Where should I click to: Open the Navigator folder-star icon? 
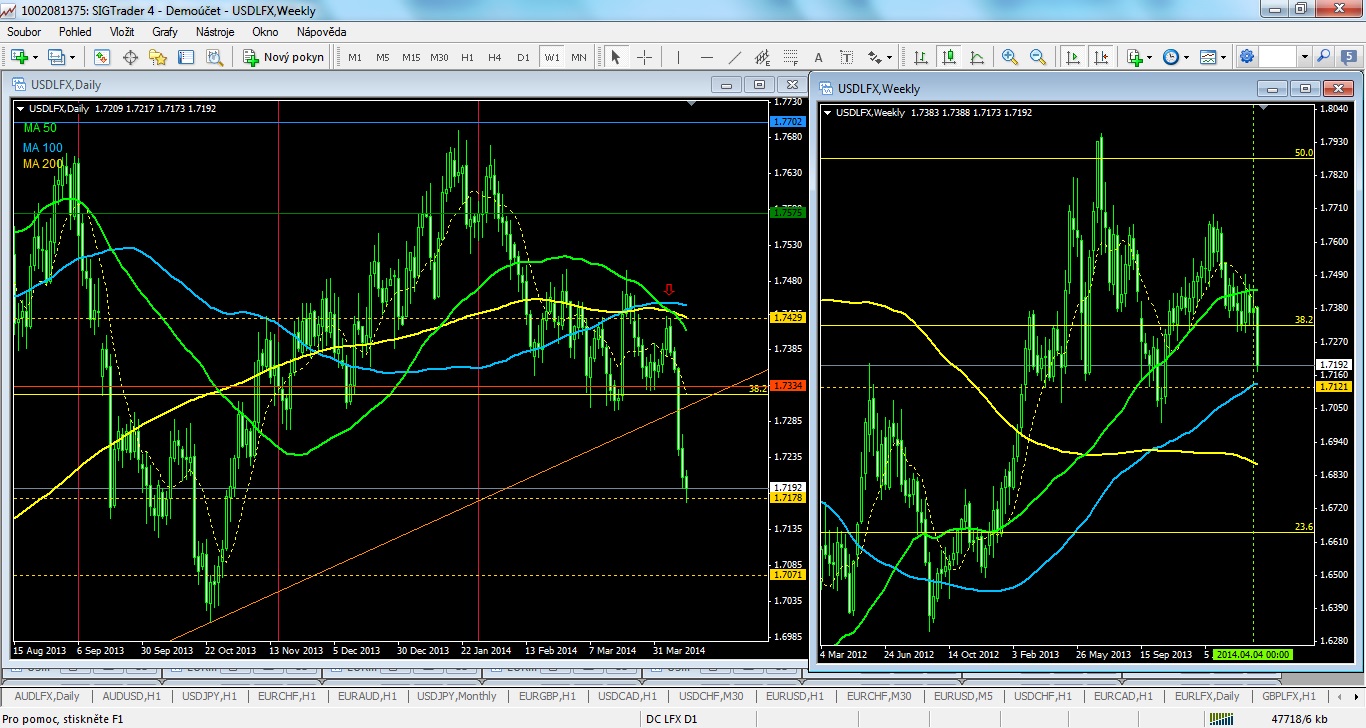coord(158,57)
